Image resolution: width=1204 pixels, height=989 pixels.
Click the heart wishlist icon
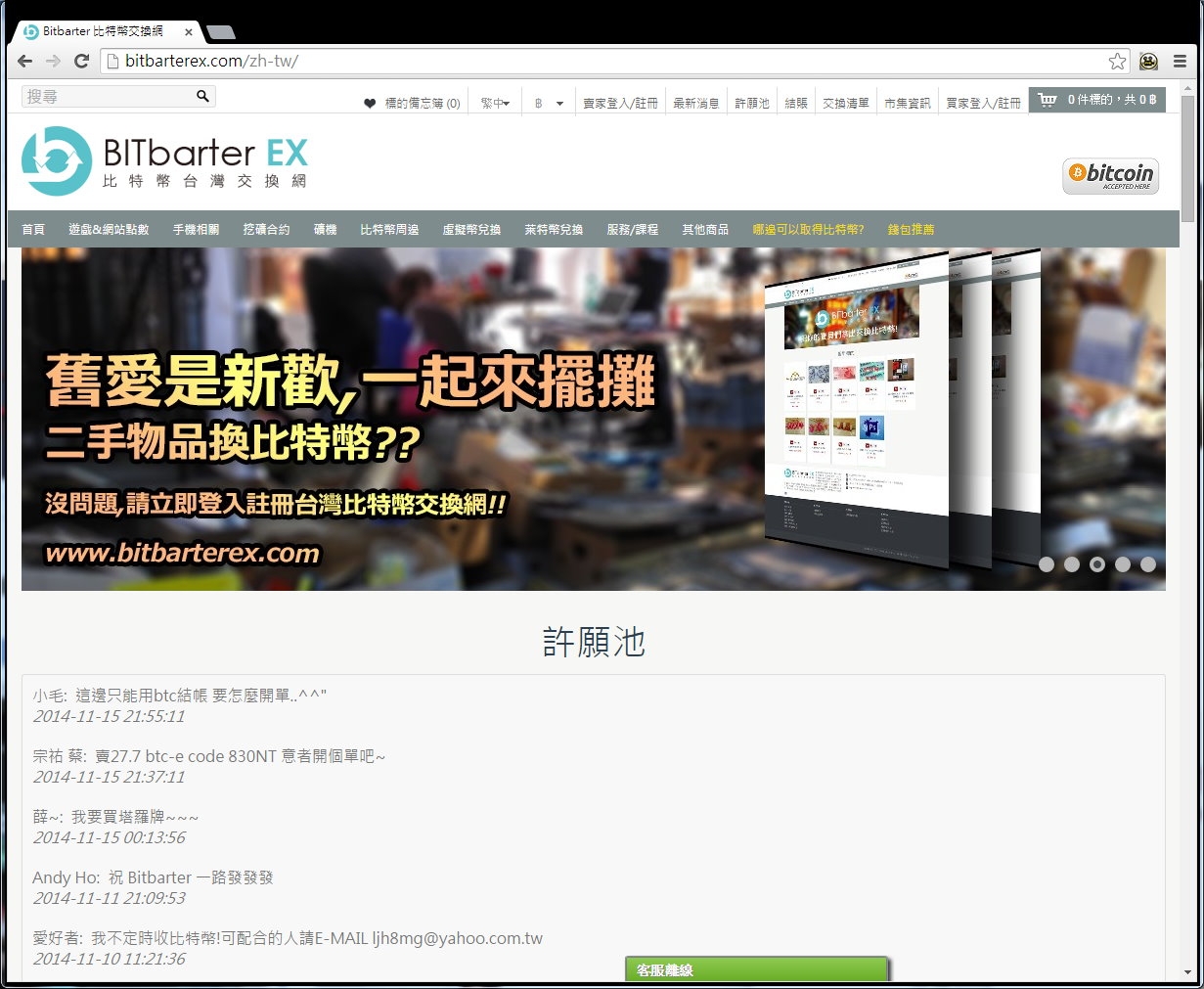click(x=370, y=103)
